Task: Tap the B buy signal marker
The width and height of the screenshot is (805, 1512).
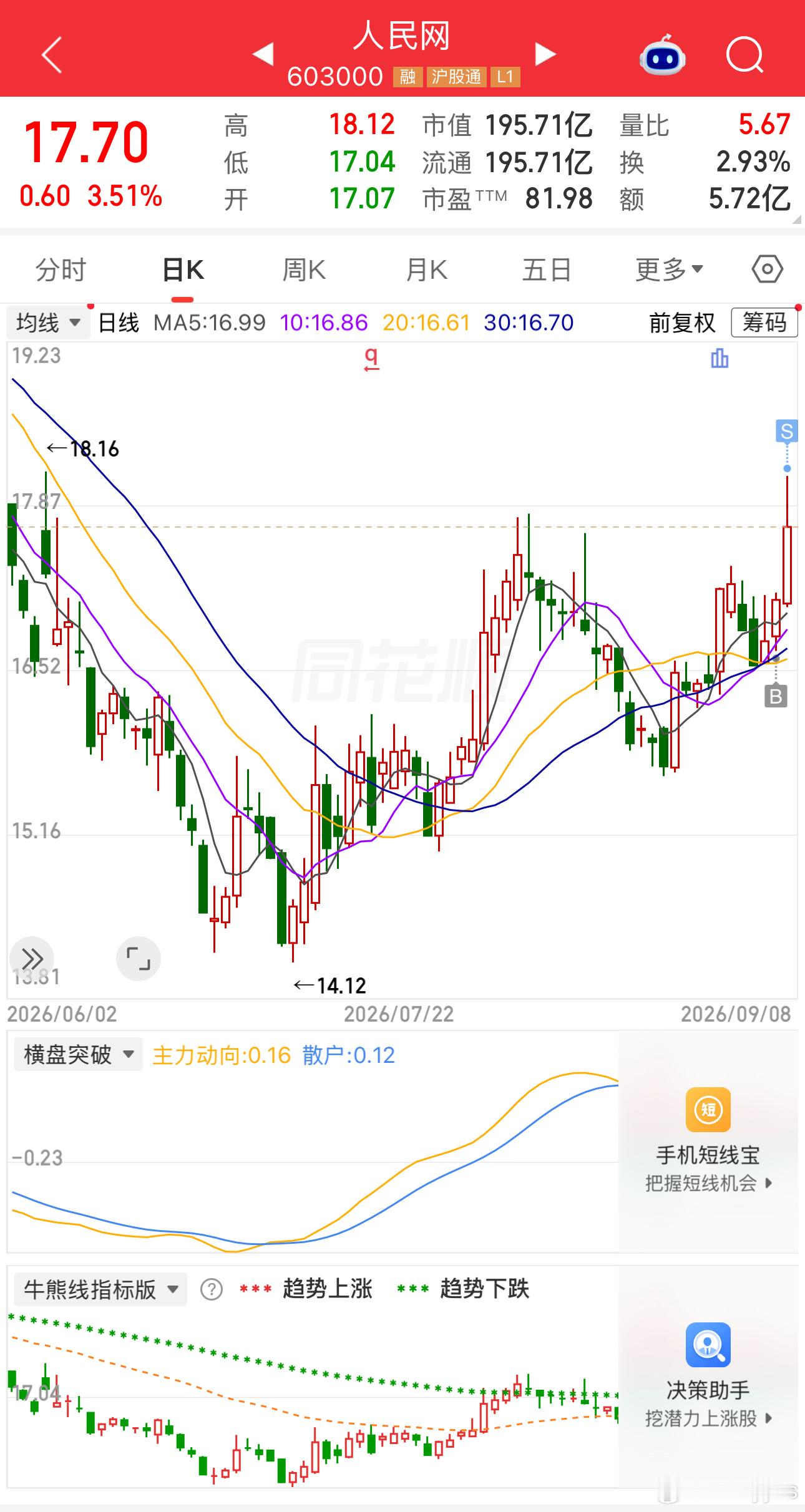Action: click(776, 696)
